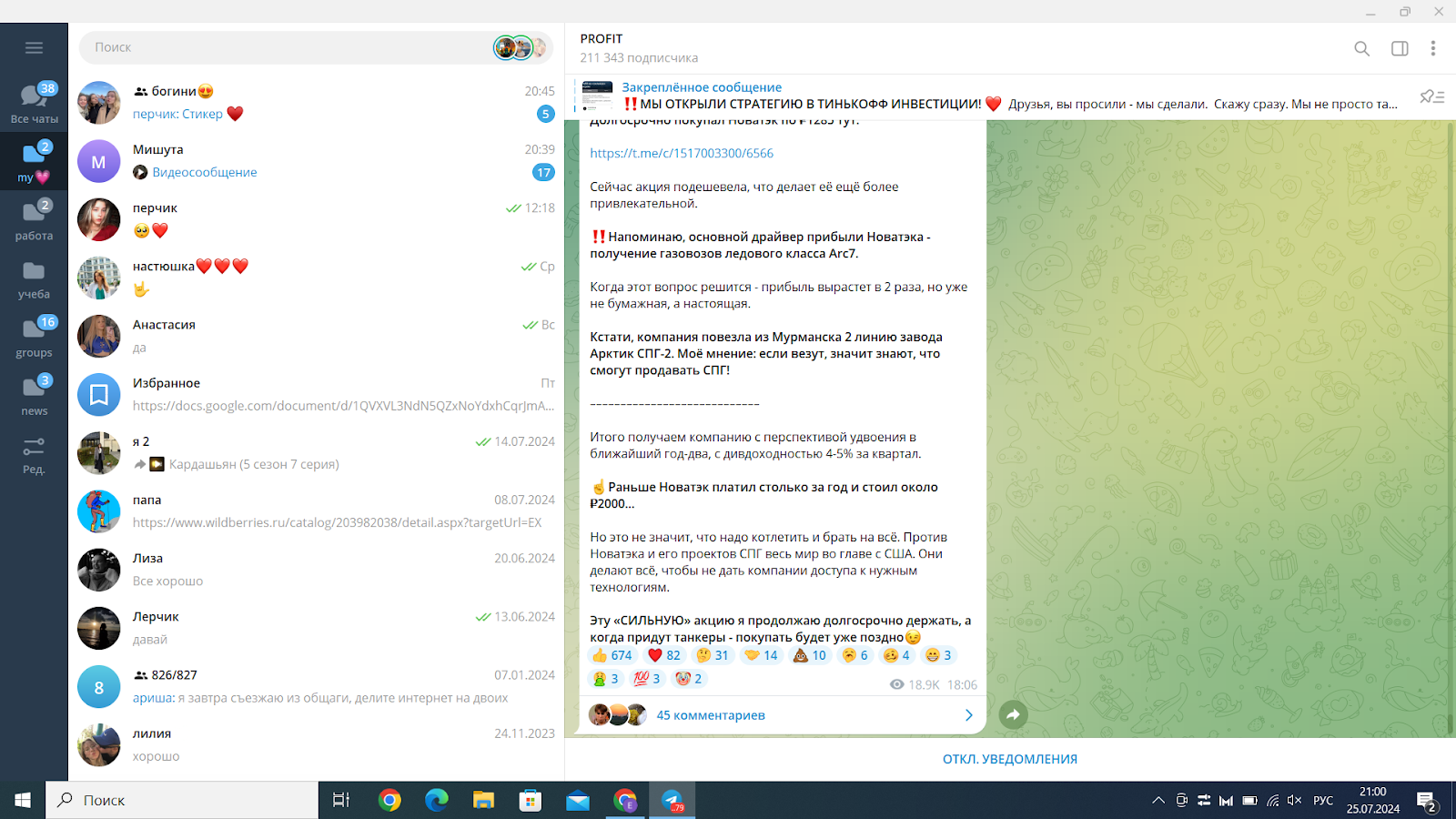Open the muted volume icon in tray
The height and width of the screenshot is (819, 1456).
1295,800
